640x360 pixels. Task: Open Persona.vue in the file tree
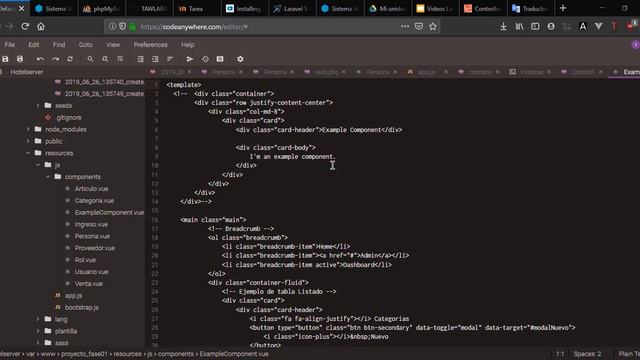click(92, 236)
